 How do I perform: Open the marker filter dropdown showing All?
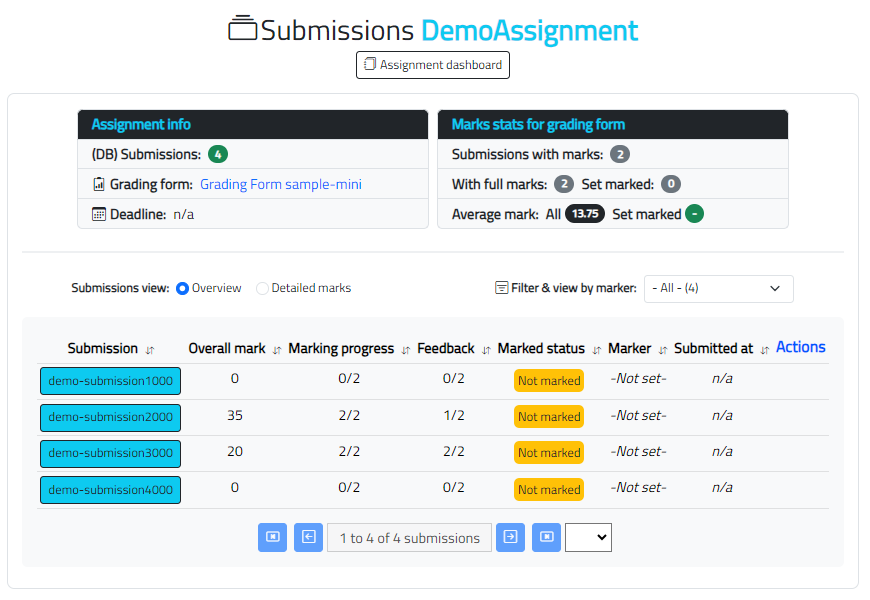718,288
